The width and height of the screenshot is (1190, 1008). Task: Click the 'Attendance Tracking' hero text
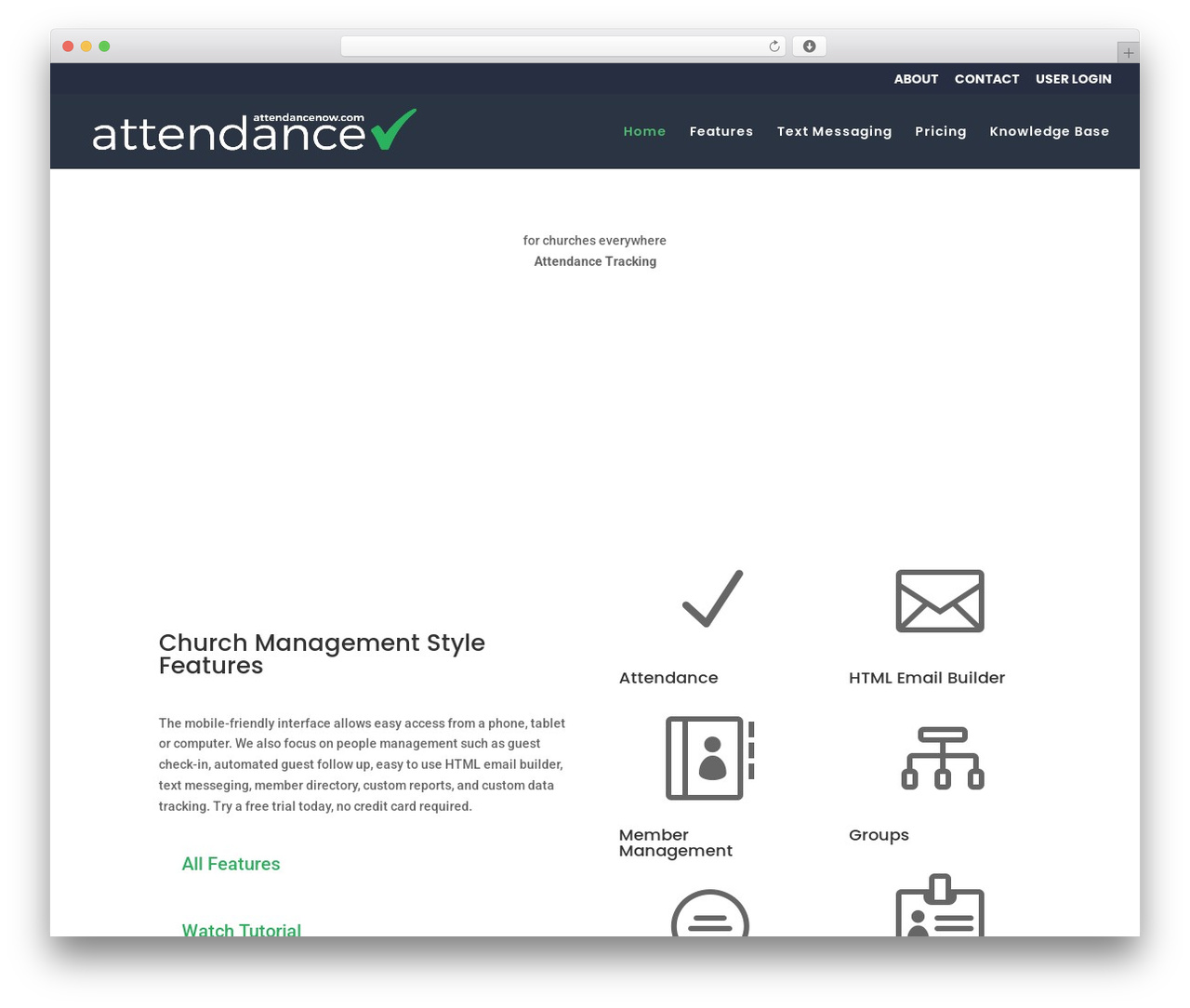(x=595, y=261)
